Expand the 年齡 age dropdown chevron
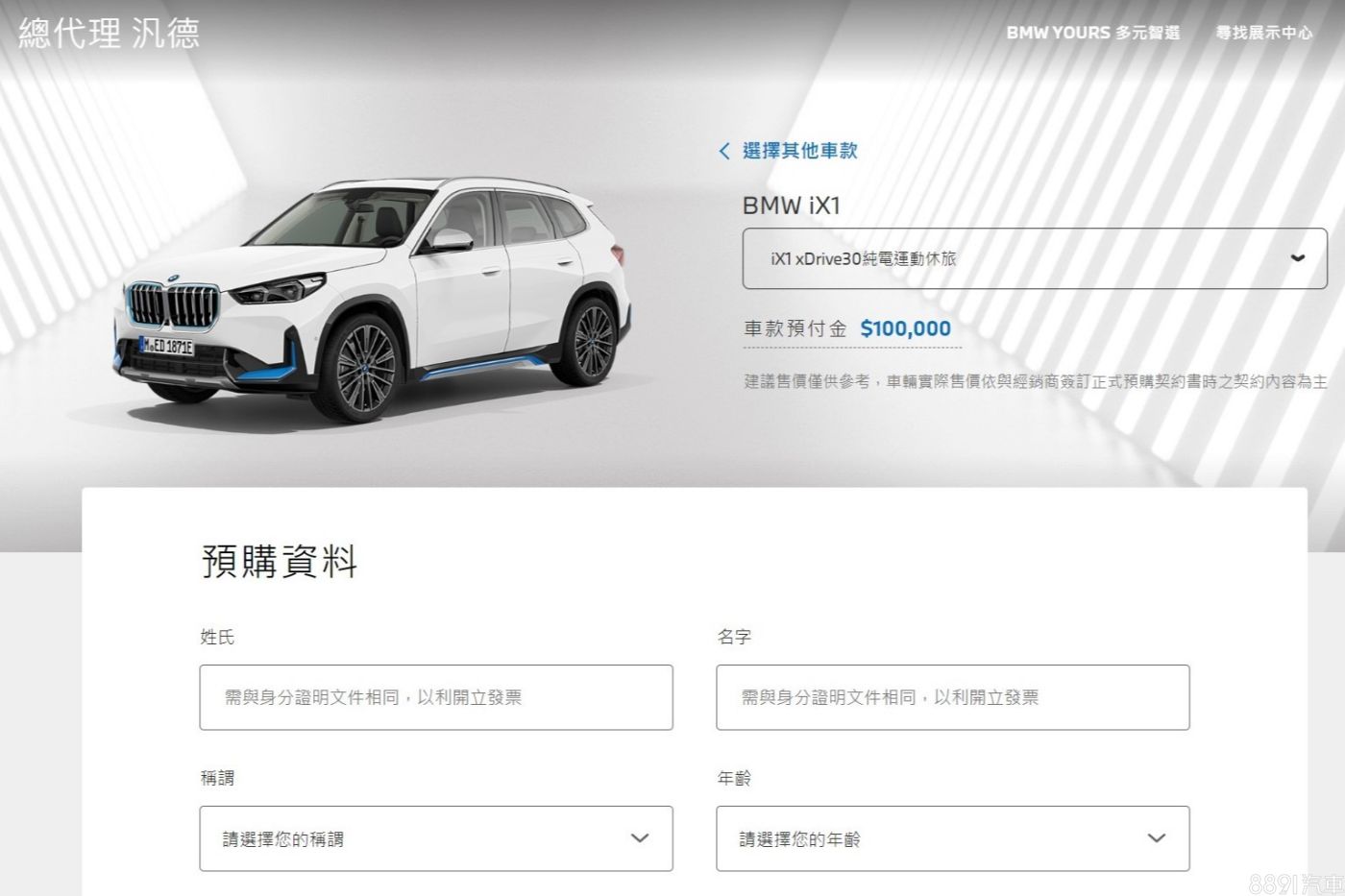The image size is (1345, 896). point(1157,838)
